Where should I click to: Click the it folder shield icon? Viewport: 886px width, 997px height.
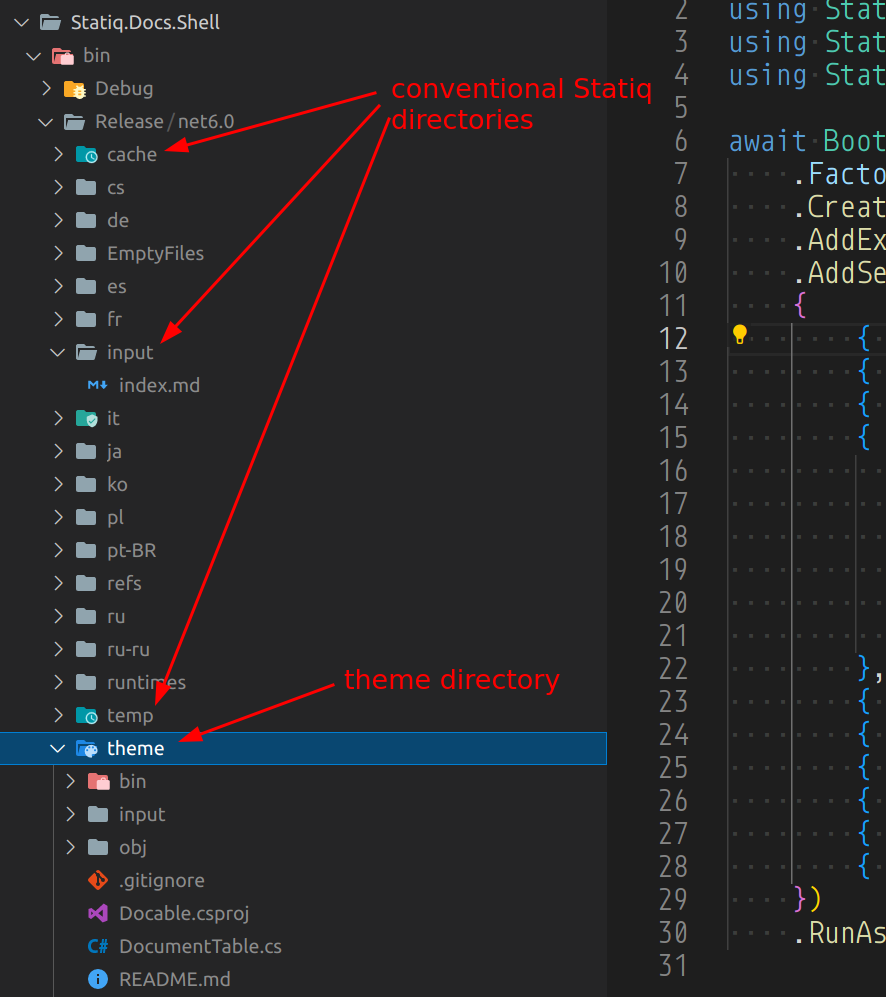[x=87, y=418]
